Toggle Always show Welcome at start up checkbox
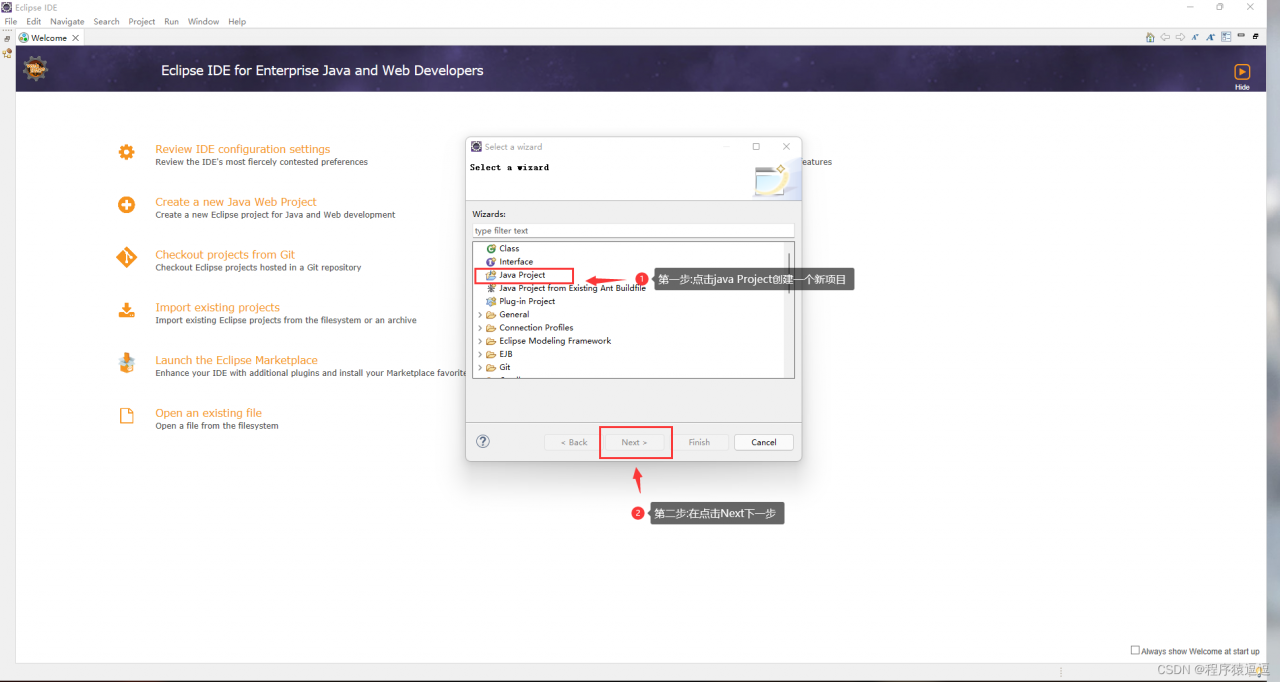This screenshot has width=1280, height=682. [1135, 650]
